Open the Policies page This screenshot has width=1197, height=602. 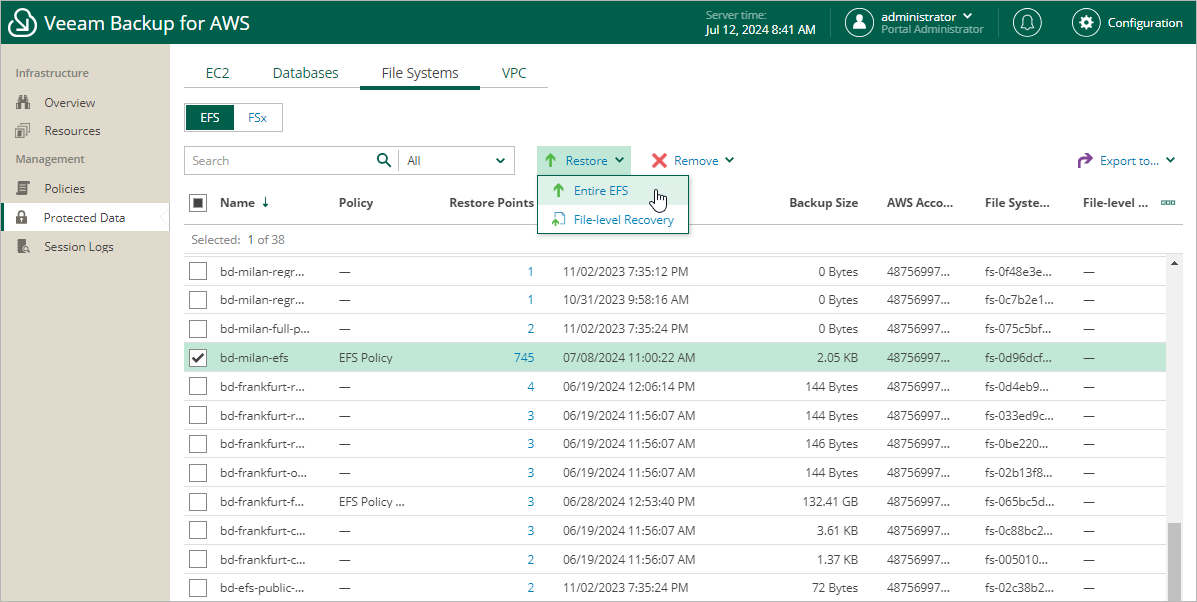64,188
